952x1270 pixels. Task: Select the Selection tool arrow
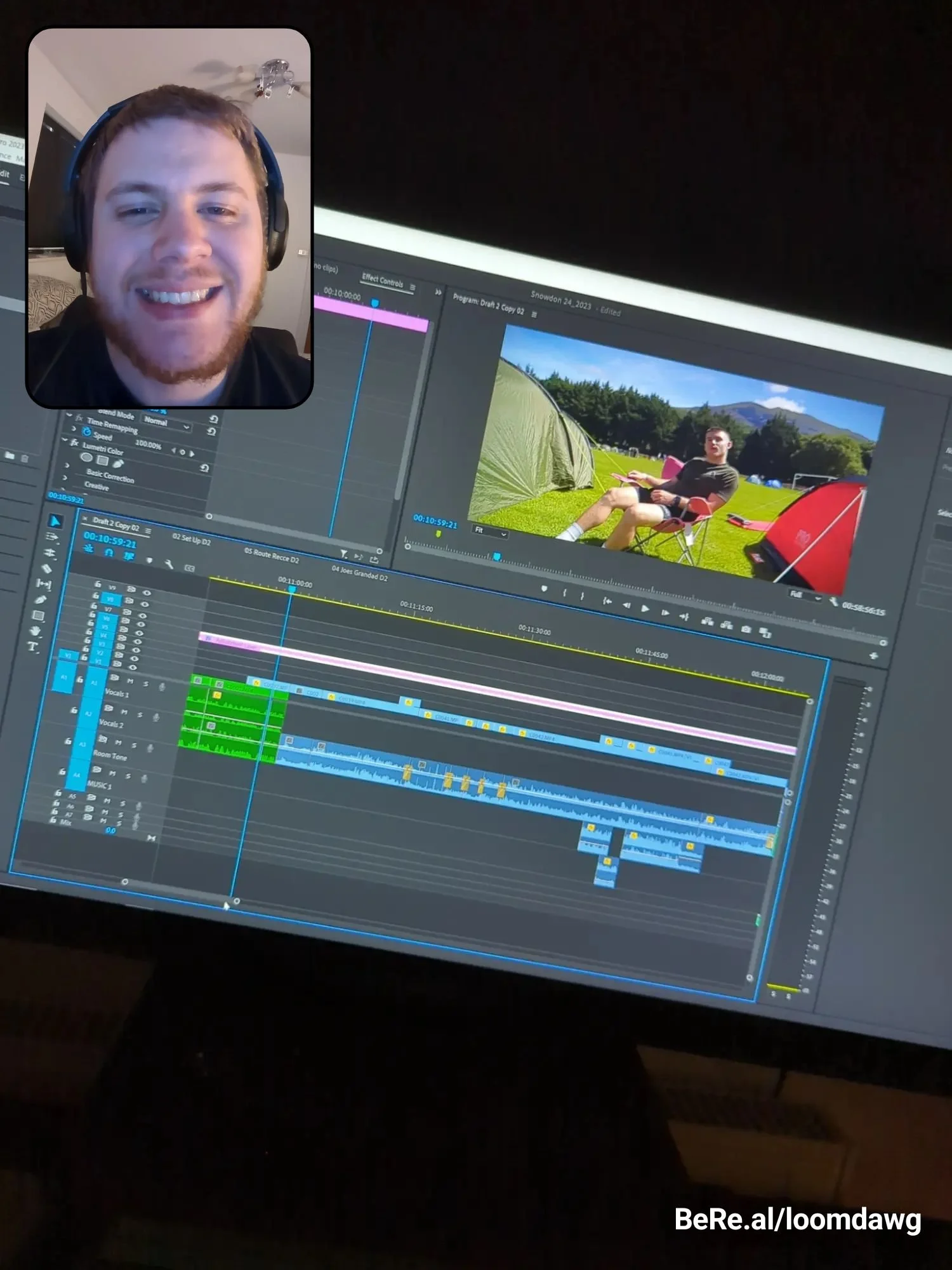[56, 521]
